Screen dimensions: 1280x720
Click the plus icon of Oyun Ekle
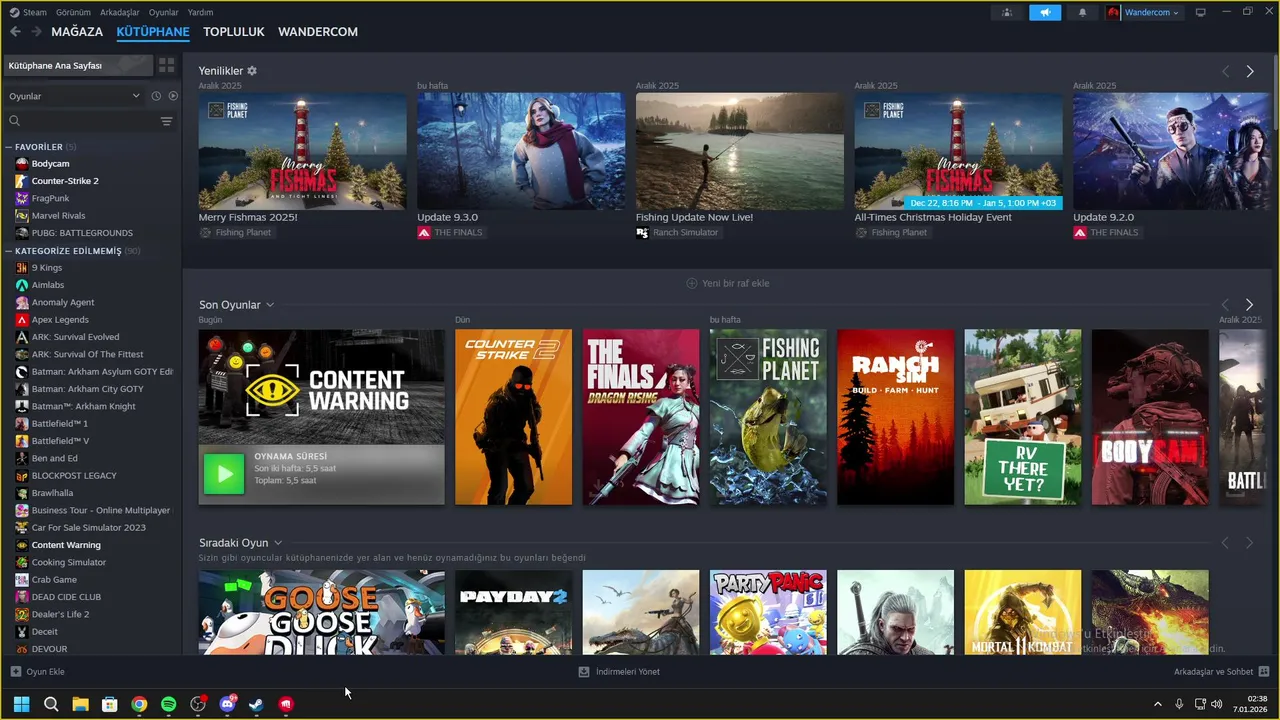pyautogui.click(x=15, y=672)
